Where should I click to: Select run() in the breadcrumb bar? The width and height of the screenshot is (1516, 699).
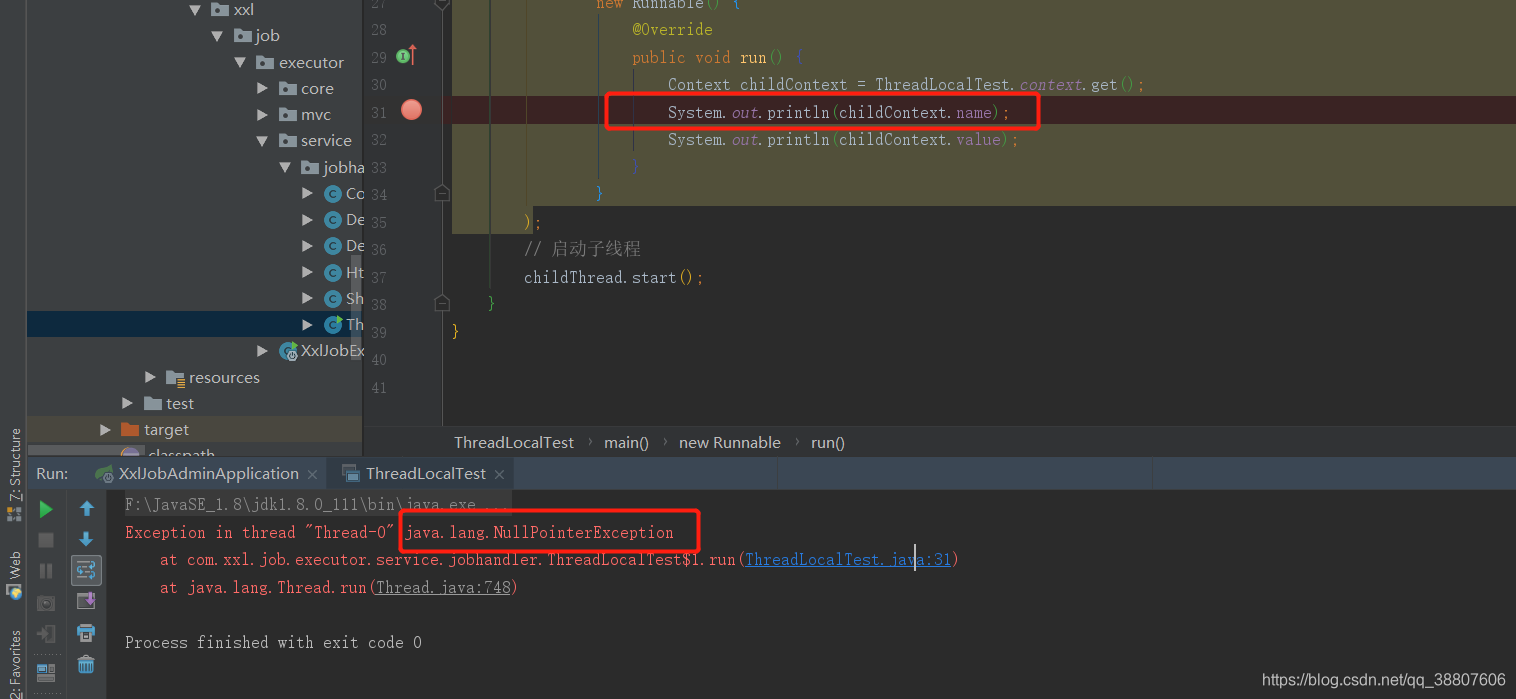pyautogui.click(x=827, y=442)
